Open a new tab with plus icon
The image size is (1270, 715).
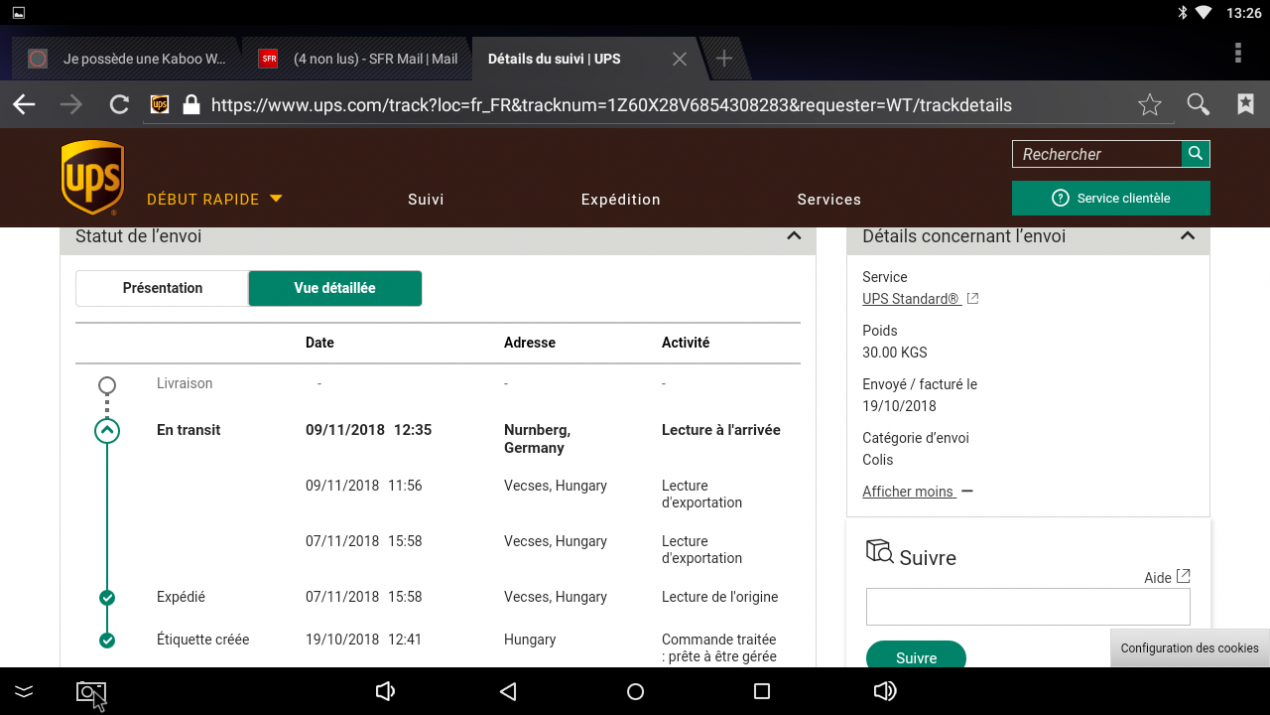click(x=724, y=59)
